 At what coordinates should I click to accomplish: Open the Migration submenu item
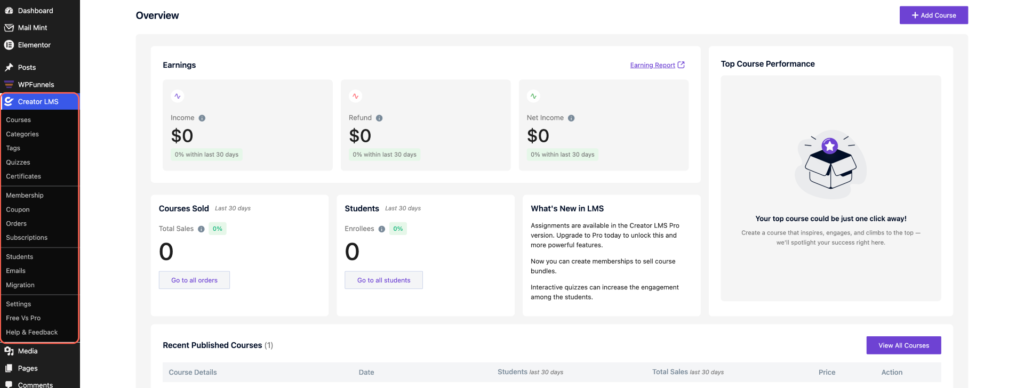[x=20, y=285]
